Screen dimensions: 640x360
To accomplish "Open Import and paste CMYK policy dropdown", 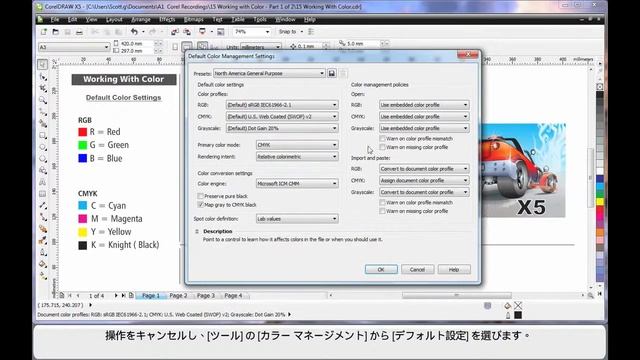I will tap(424, 180).
